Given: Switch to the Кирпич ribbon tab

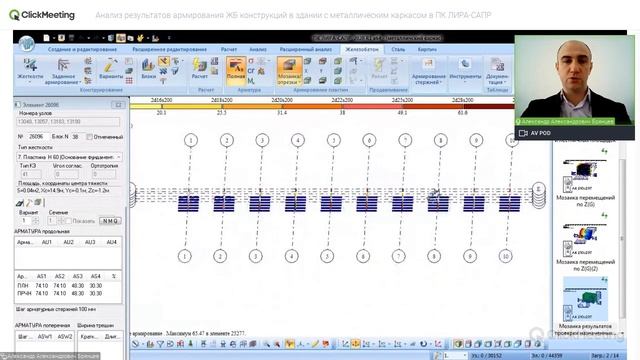Looking at the screenshot, I should 427,49.
